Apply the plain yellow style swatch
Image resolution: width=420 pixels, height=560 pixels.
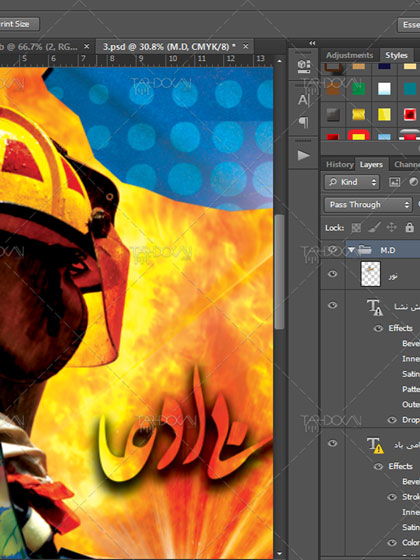(384, 115)
